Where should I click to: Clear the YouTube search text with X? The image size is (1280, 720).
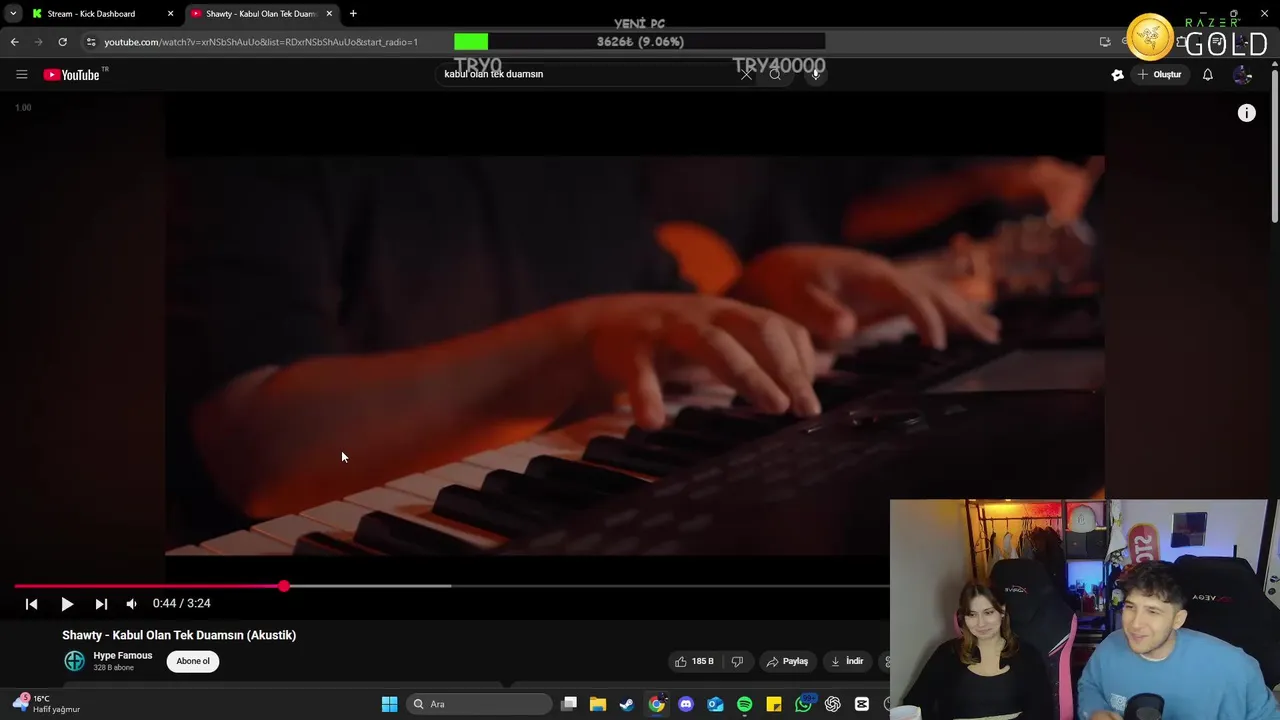[746, 74]
